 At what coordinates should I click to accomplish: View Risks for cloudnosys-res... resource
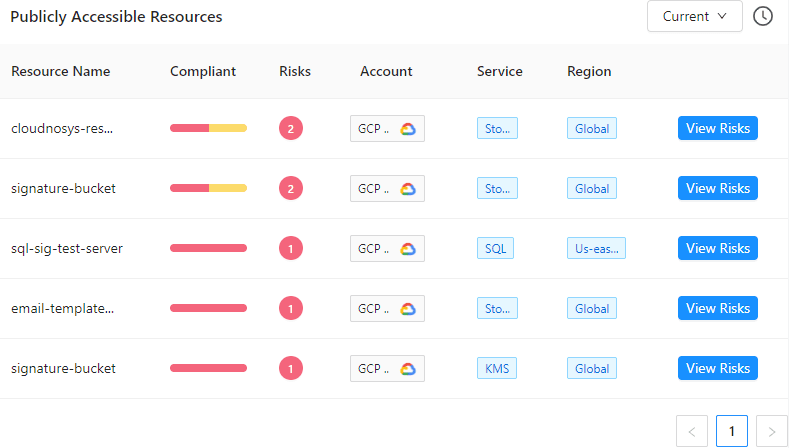click(x=718, y=128)
